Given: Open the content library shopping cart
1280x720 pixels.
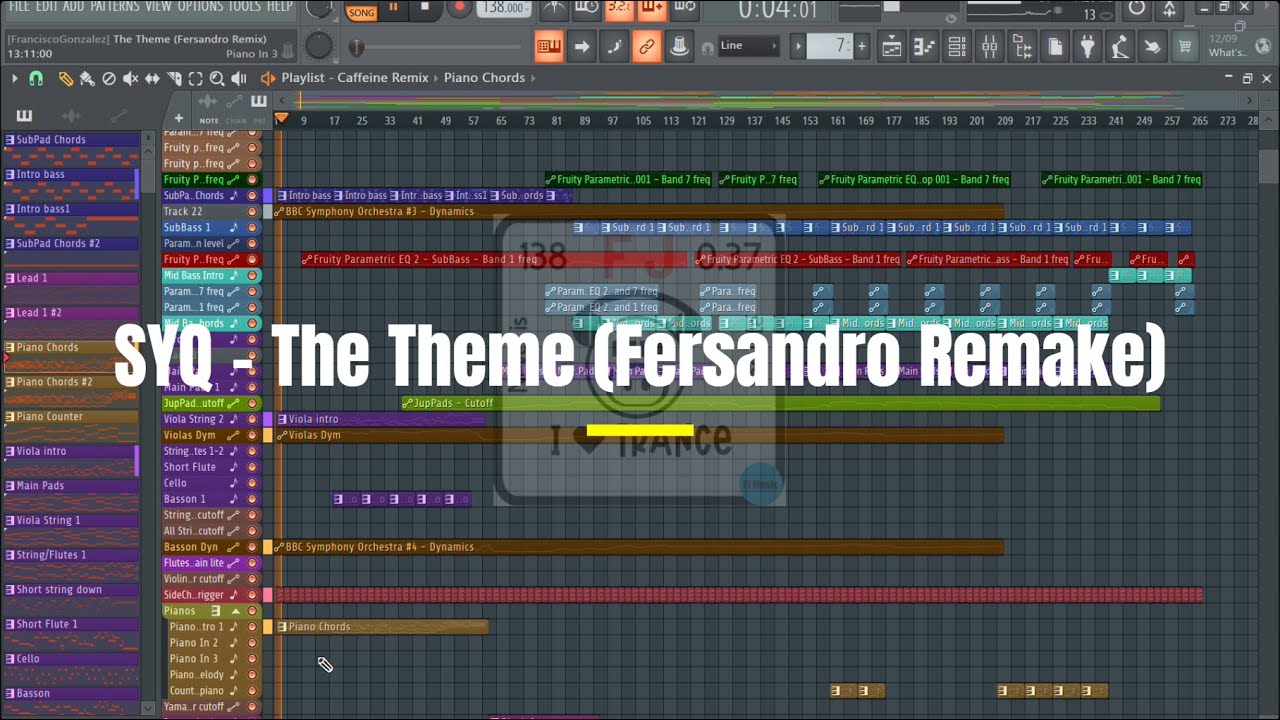Looking at the screenshot, I should (1185, 46).
